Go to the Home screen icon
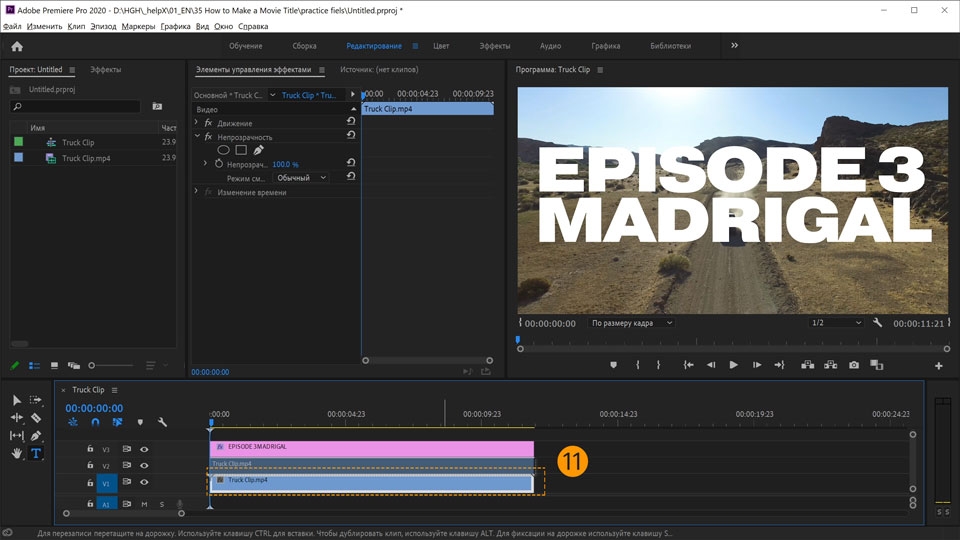Image resolution: width=960 pixels, height=540 pixels. coord(16,46)
